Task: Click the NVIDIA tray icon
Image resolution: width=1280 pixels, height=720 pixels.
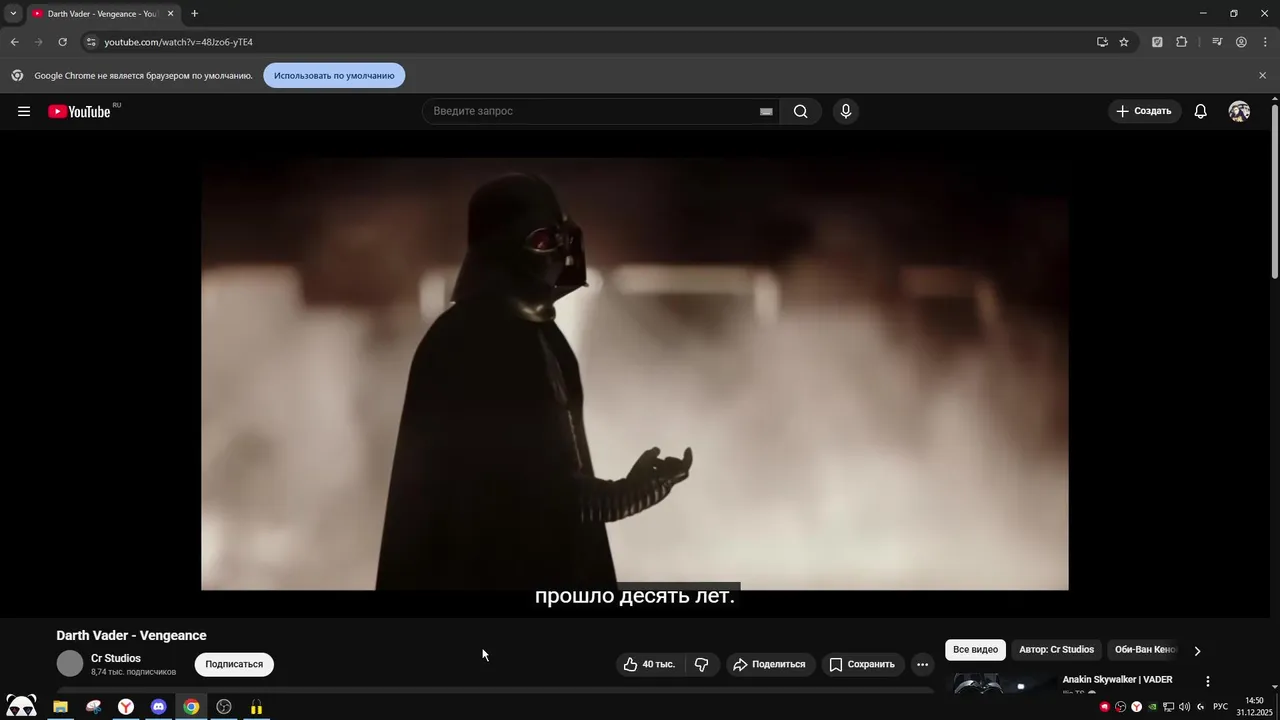Action: (1152, 707)
